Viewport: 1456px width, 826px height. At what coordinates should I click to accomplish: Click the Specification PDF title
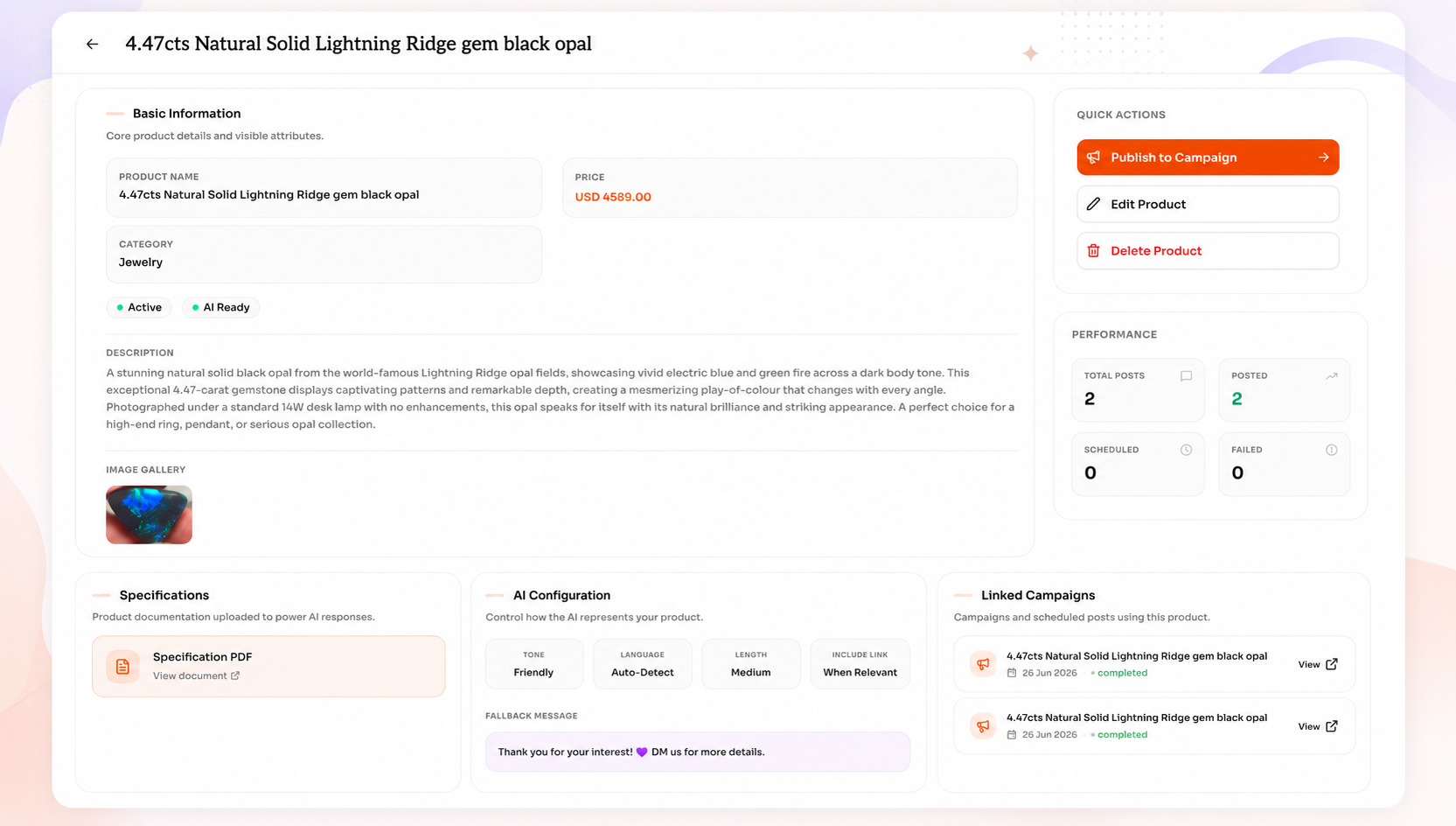click(x=202, y=657)
